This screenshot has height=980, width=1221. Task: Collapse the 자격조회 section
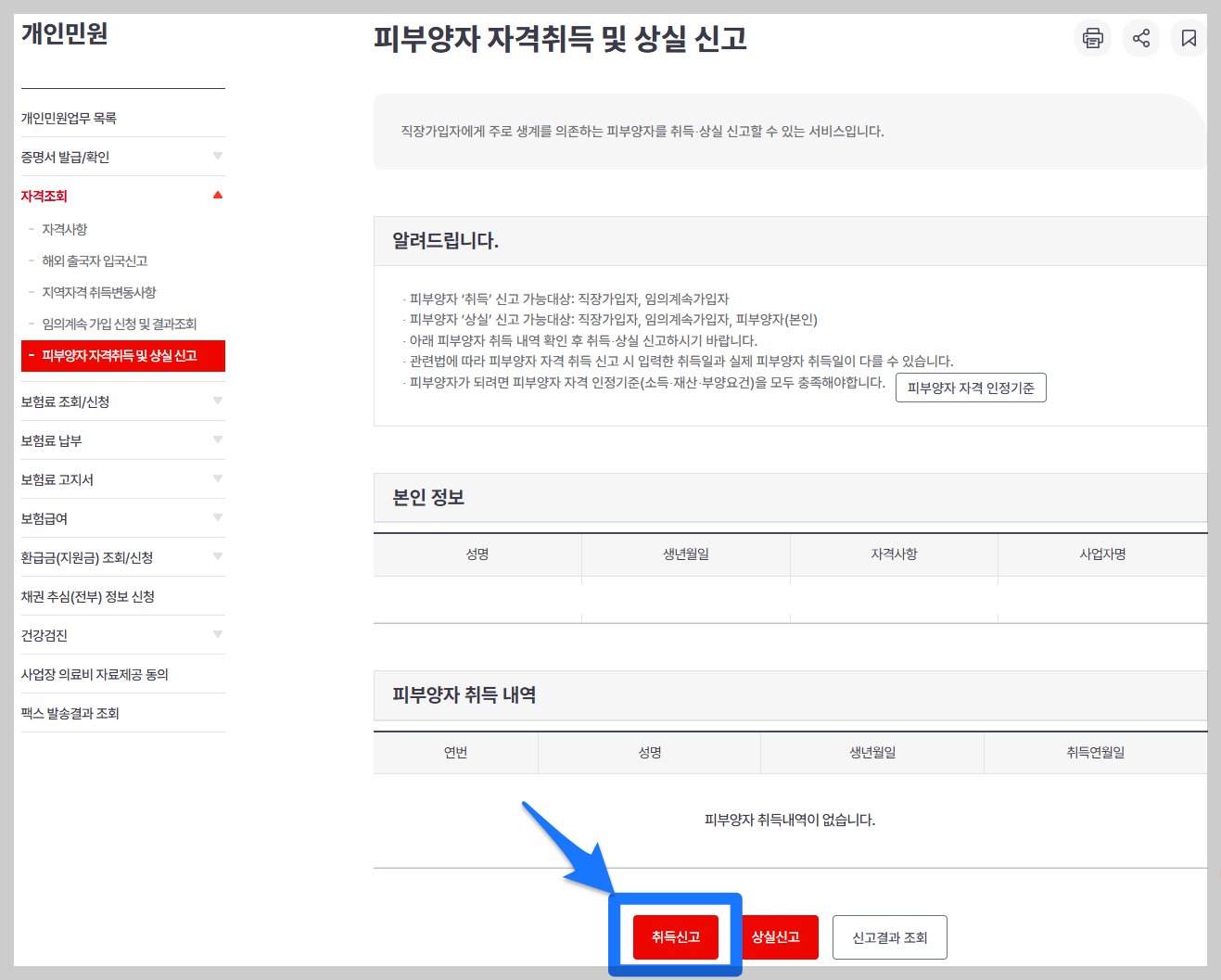click(122, 196)
